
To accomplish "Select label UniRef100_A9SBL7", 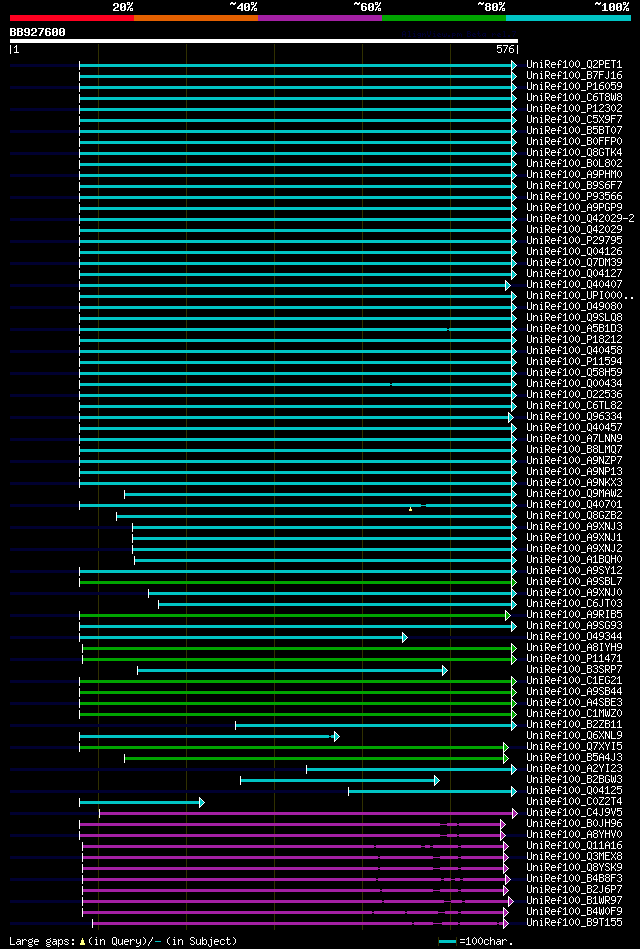I will [574, 582].
